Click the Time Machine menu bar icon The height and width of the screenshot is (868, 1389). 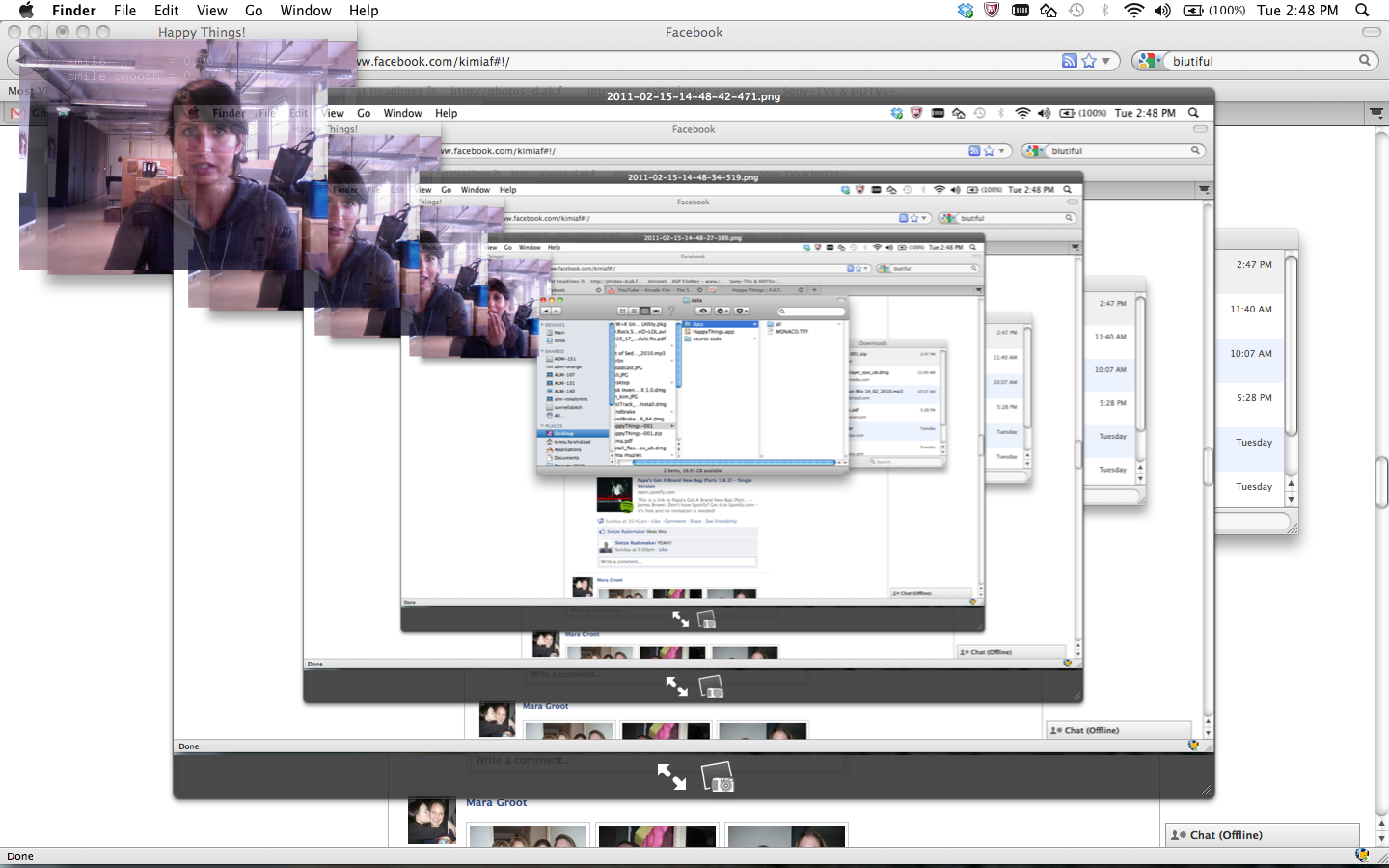click(x=1076, y=11)
